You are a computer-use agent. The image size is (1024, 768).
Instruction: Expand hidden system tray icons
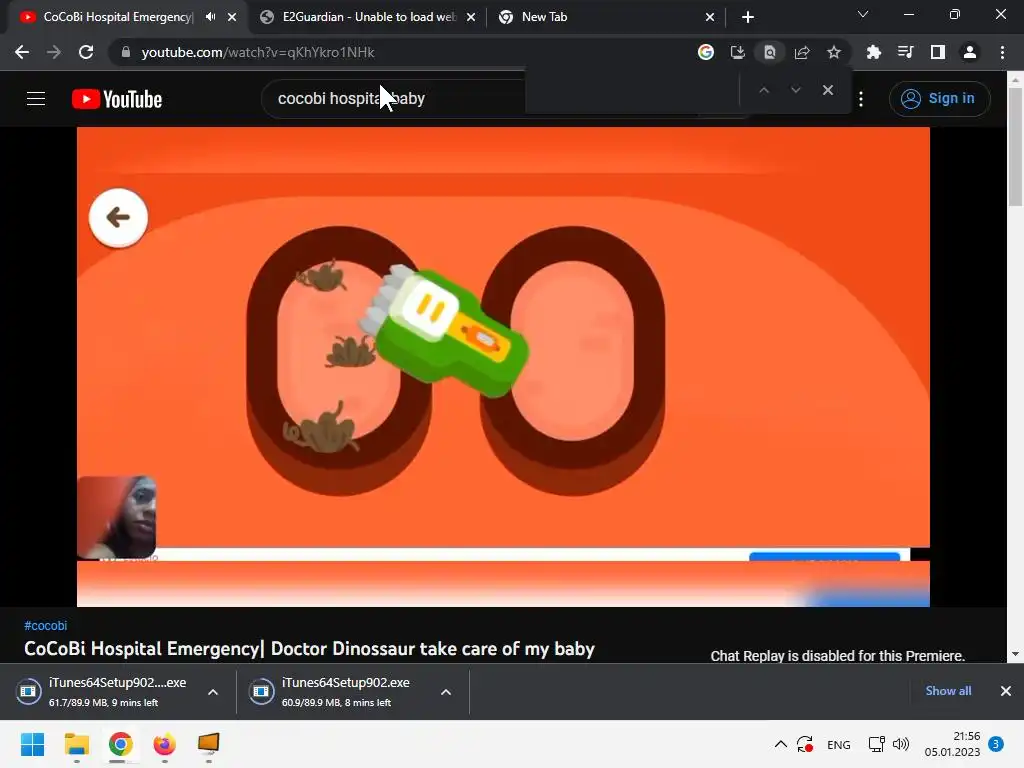(780, 744)
